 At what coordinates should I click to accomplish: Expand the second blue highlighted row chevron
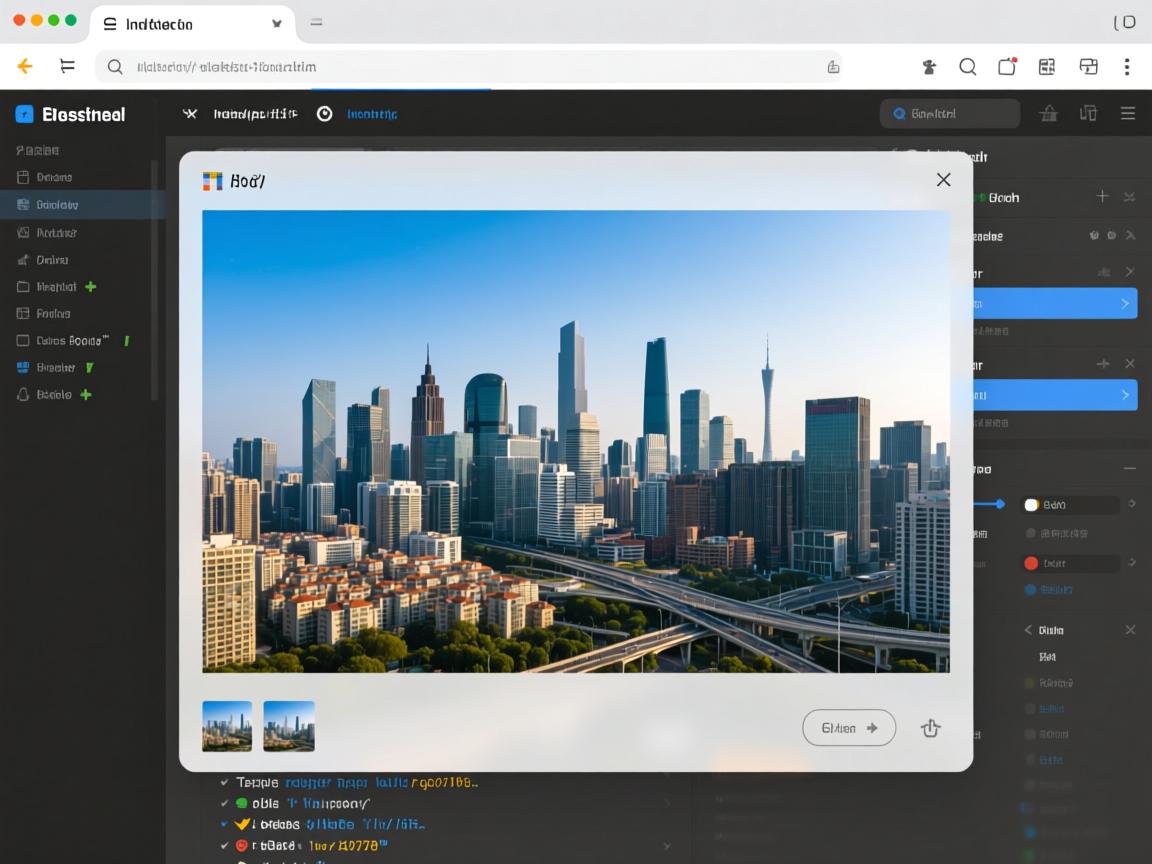[1124, 395]
